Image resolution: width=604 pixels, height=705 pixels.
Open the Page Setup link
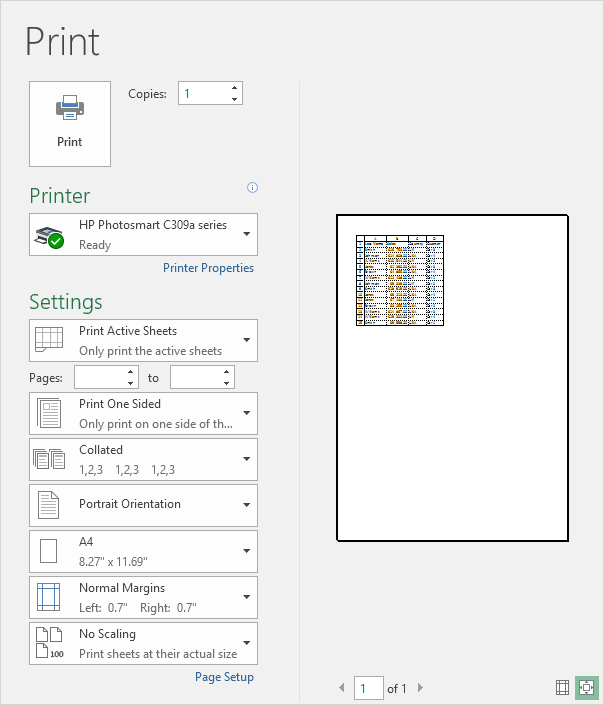click(224, 677)
